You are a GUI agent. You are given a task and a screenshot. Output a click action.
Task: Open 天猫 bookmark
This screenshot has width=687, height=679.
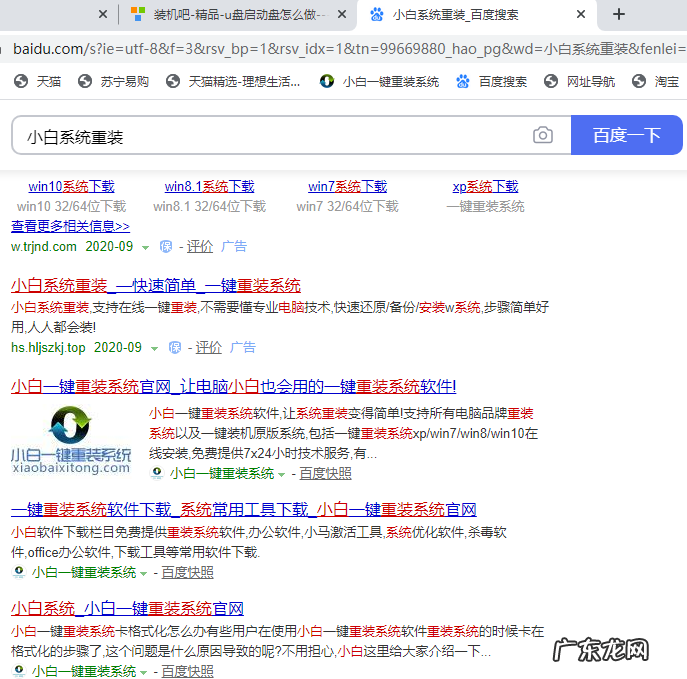click(x=37, y=81)
